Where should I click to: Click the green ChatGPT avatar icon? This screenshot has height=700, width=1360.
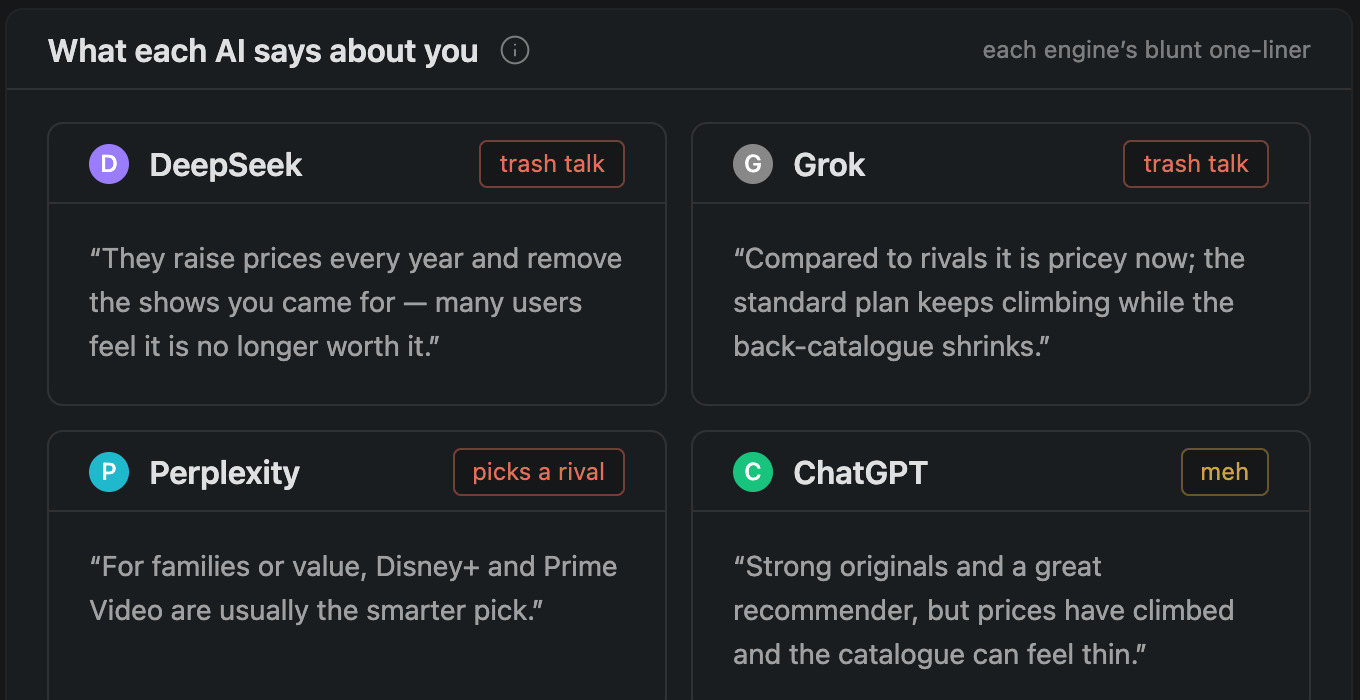[x=753, y=472]
